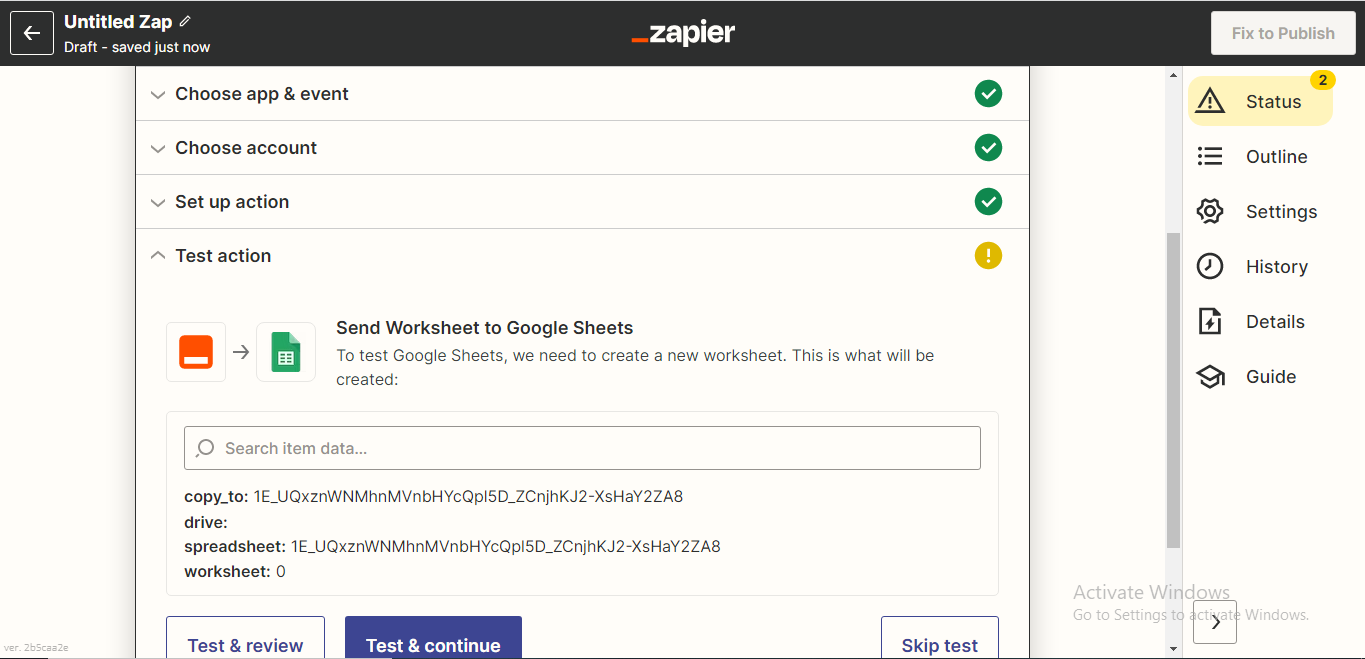
Task: Click the page vertical scrollbar thumb
Action: [x=1173, y=390]
